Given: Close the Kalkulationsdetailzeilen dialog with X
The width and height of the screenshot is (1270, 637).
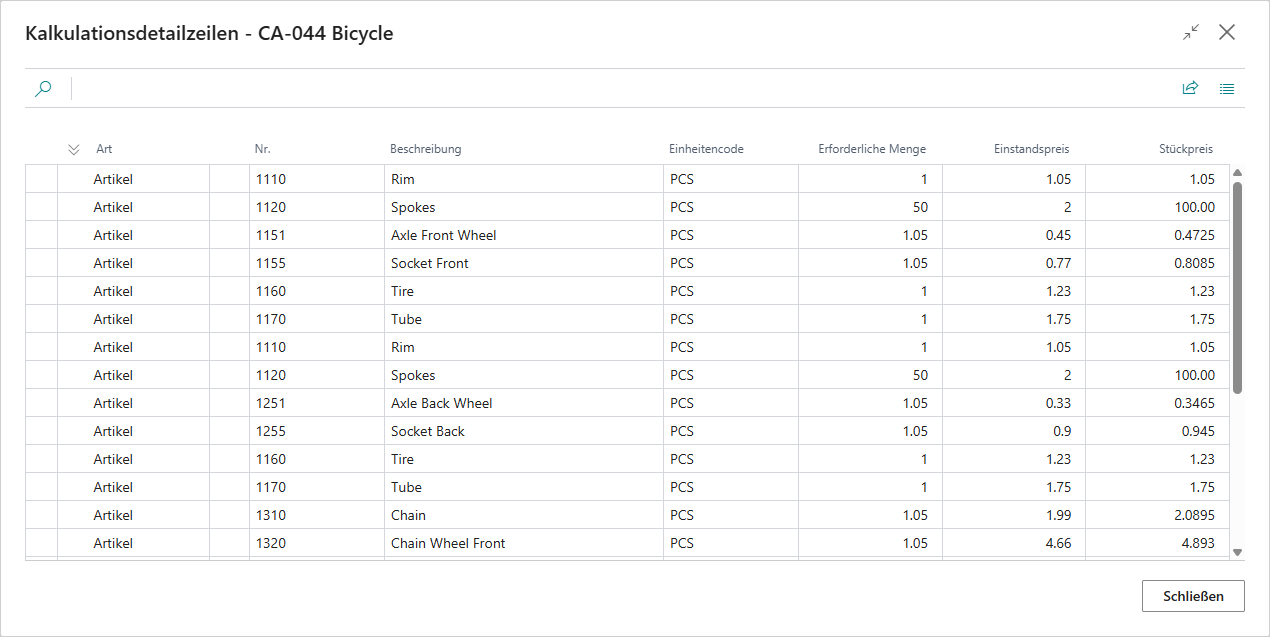Looking at the screenshot, I should coord(1227,33).
